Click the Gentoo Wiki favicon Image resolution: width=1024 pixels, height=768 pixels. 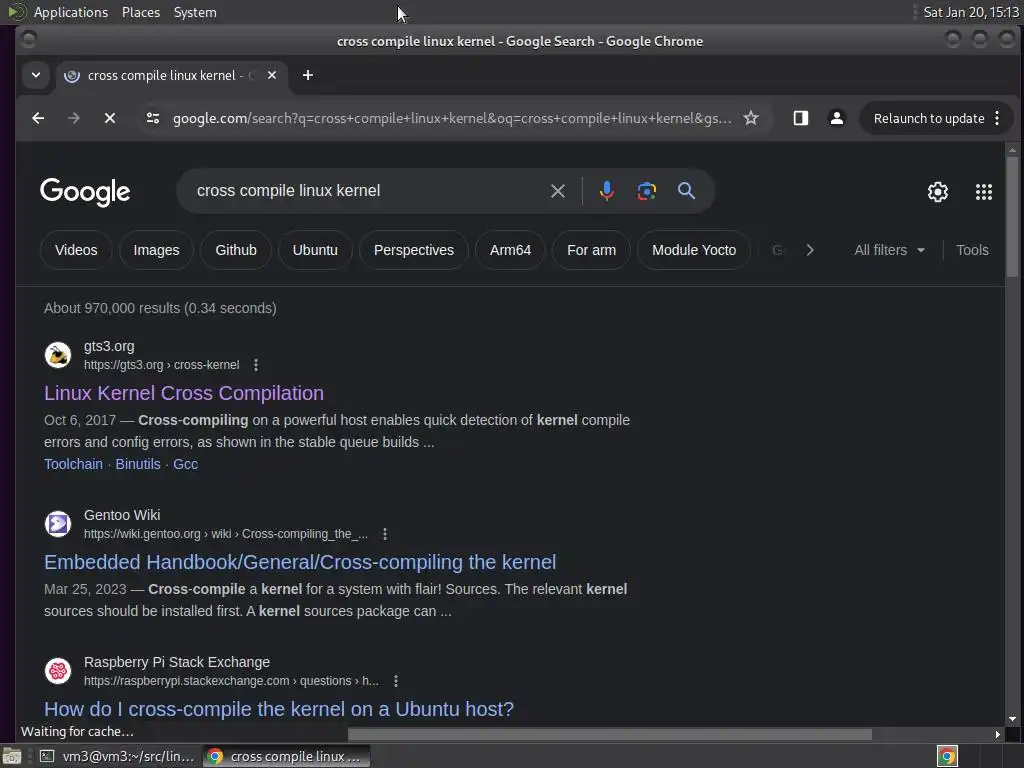57,524
